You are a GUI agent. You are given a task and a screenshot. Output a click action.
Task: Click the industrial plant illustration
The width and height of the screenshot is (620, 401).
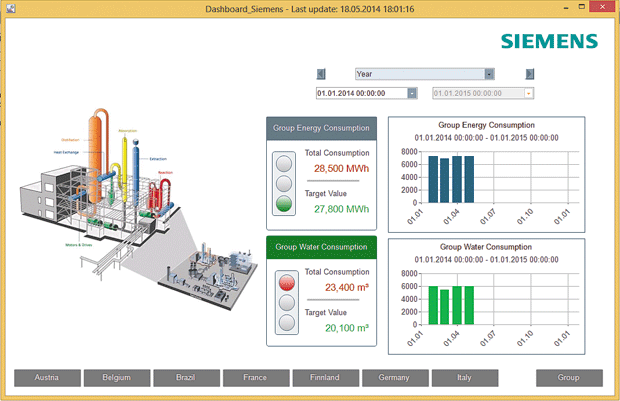(x=99, y=178)
